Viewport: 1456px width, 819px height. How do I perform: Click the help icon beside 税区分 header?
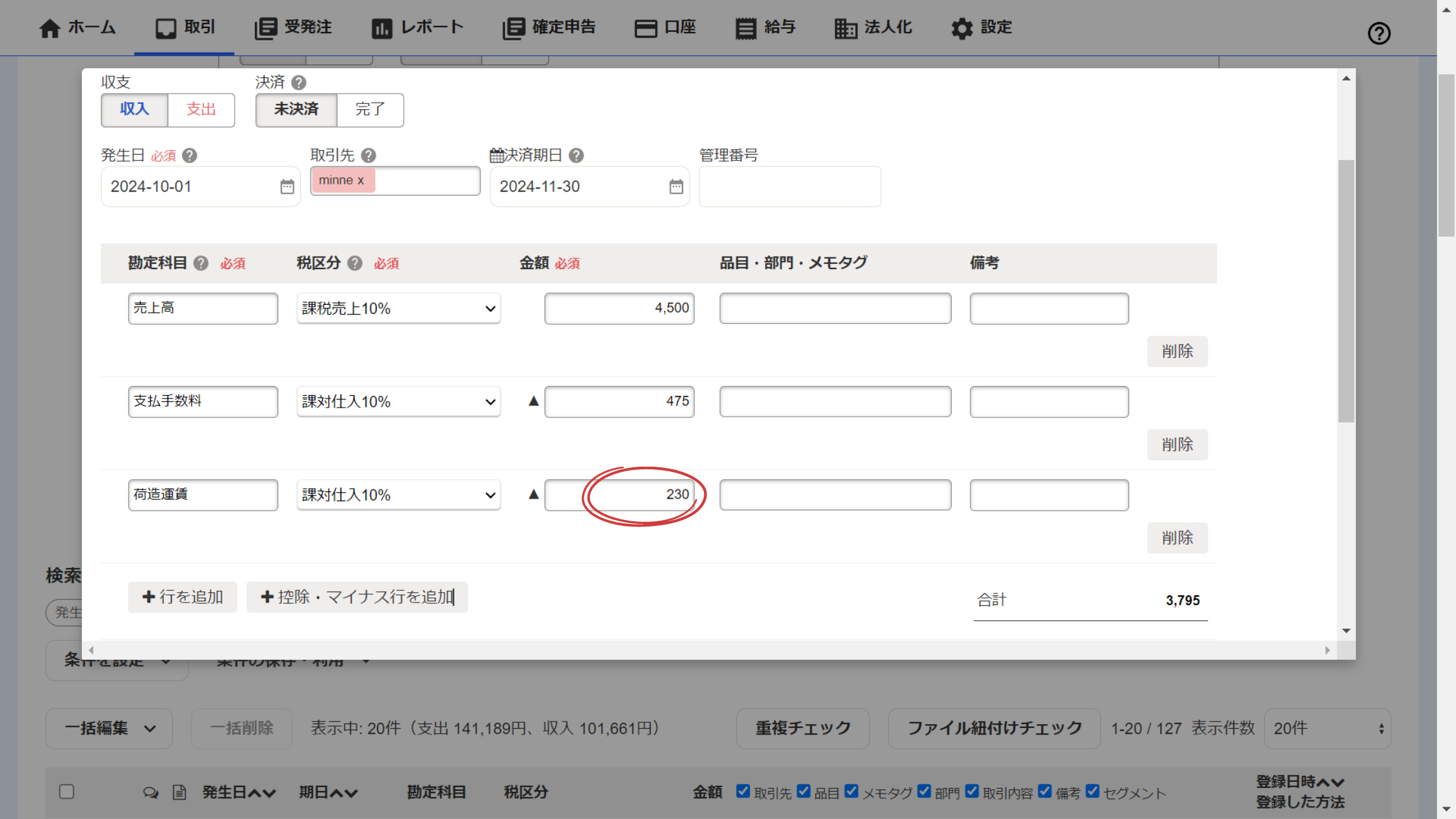point(355,263)
